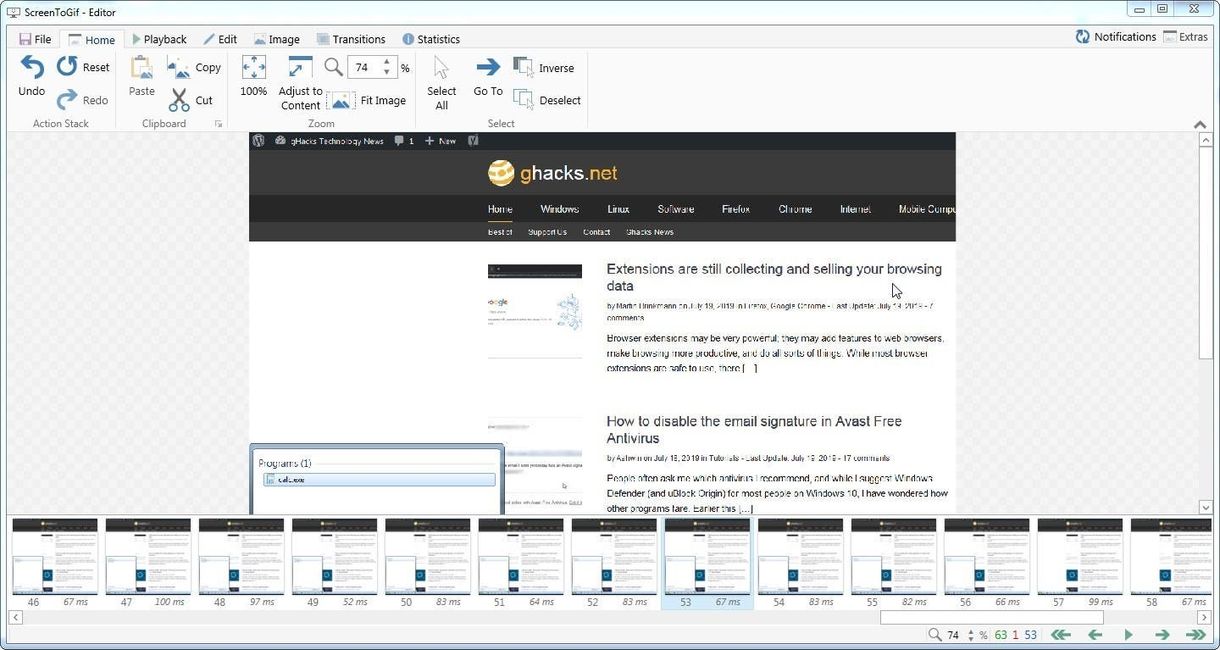
Task: Click the Go To arrow icon
Action: (488, 67)
